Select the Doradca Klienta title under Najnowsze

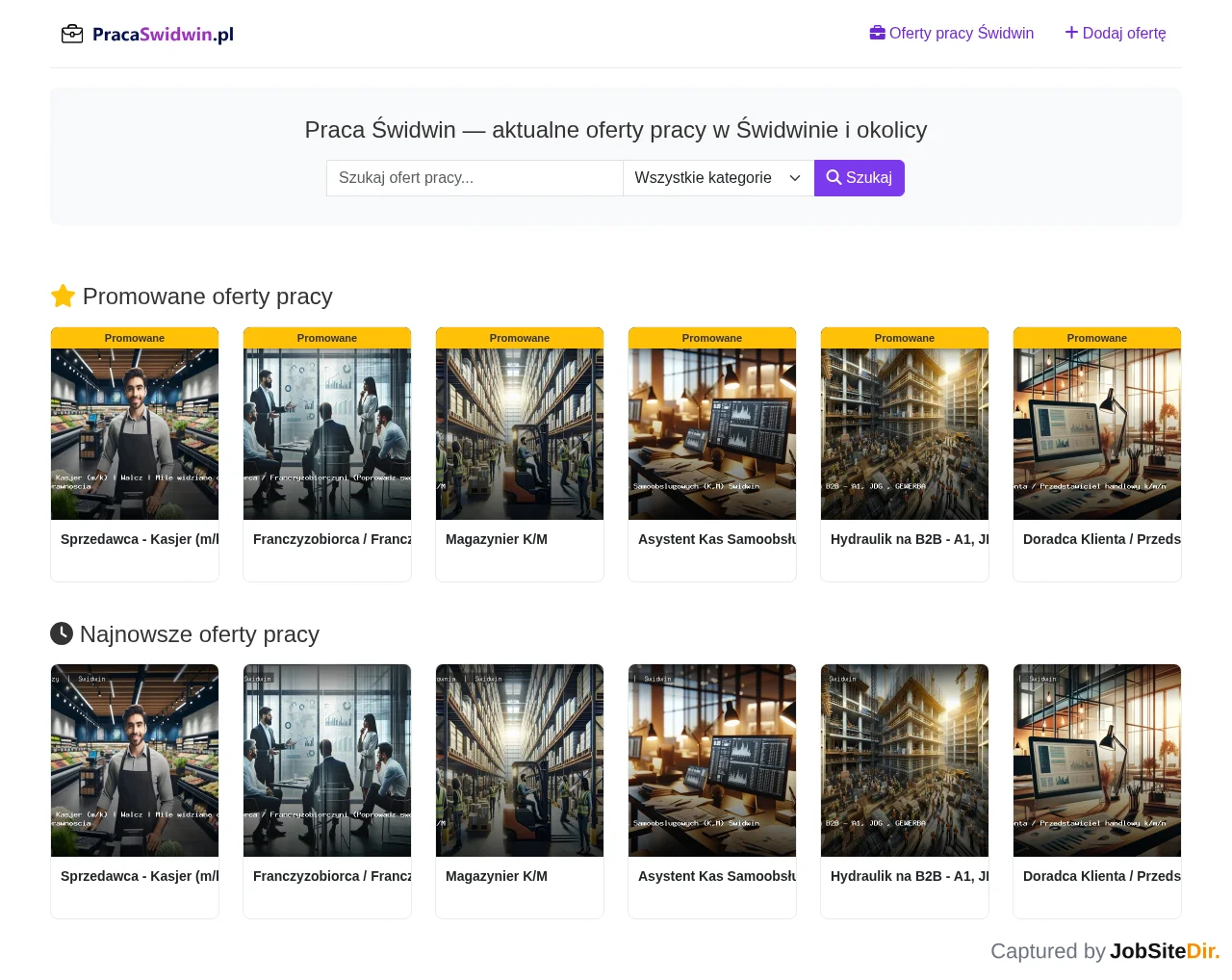[x=1102, y=876]
